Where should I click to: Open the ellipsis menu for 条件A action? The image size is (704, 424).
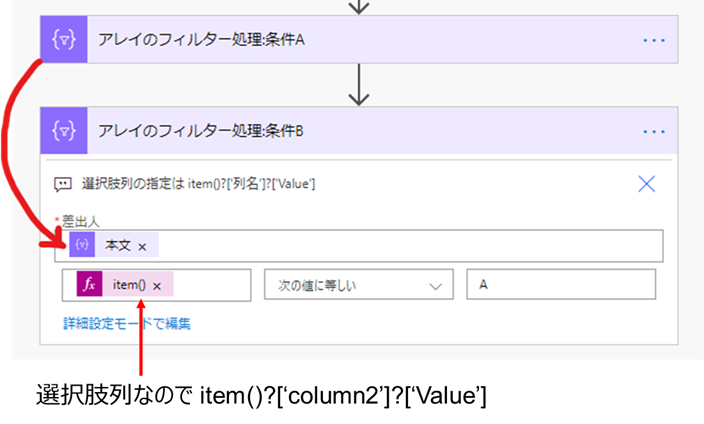pos(654,40)
